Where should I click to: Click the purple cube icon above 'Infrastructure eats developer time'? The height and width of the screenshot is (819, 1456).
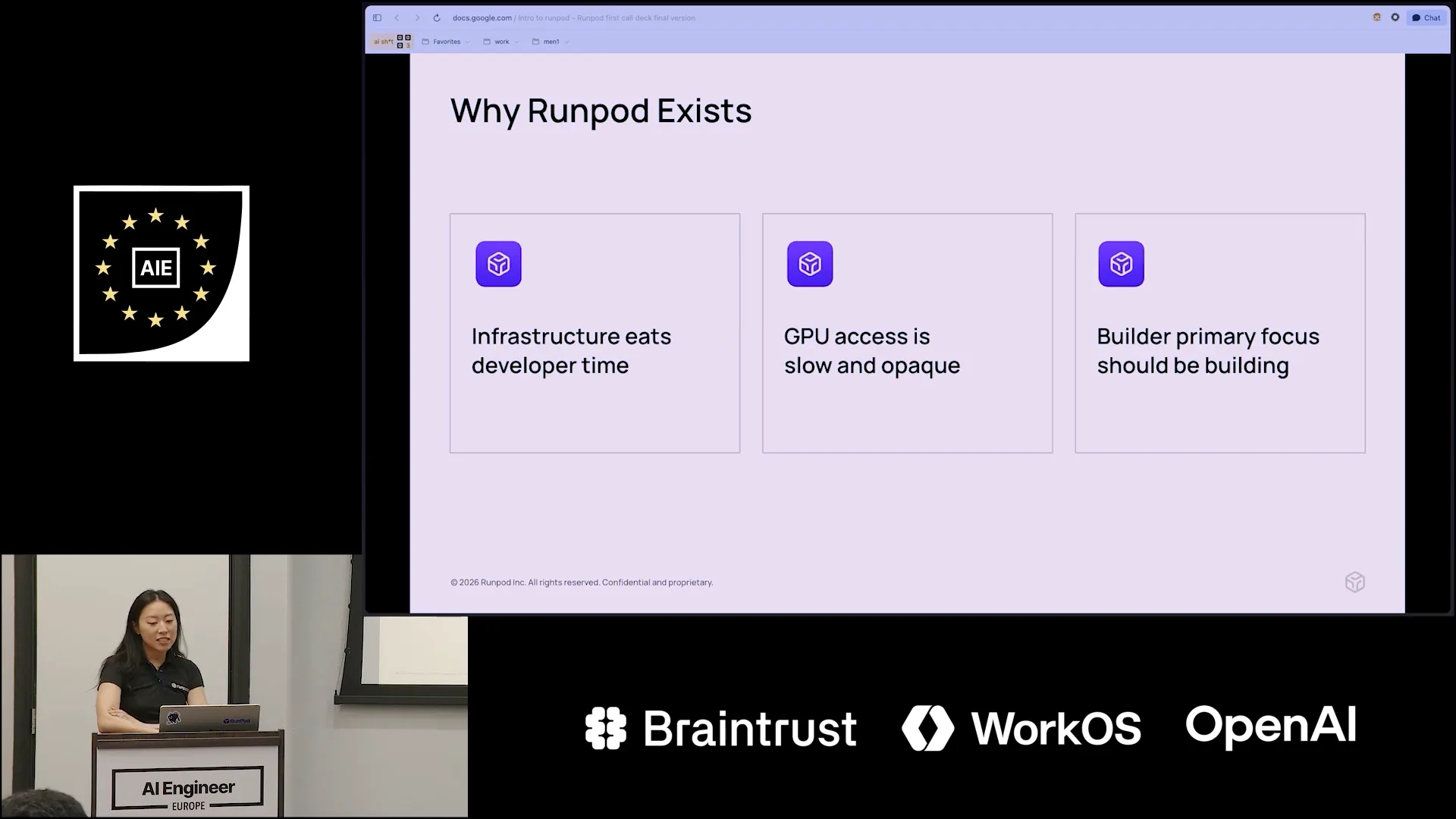click(x=498, y=264)
